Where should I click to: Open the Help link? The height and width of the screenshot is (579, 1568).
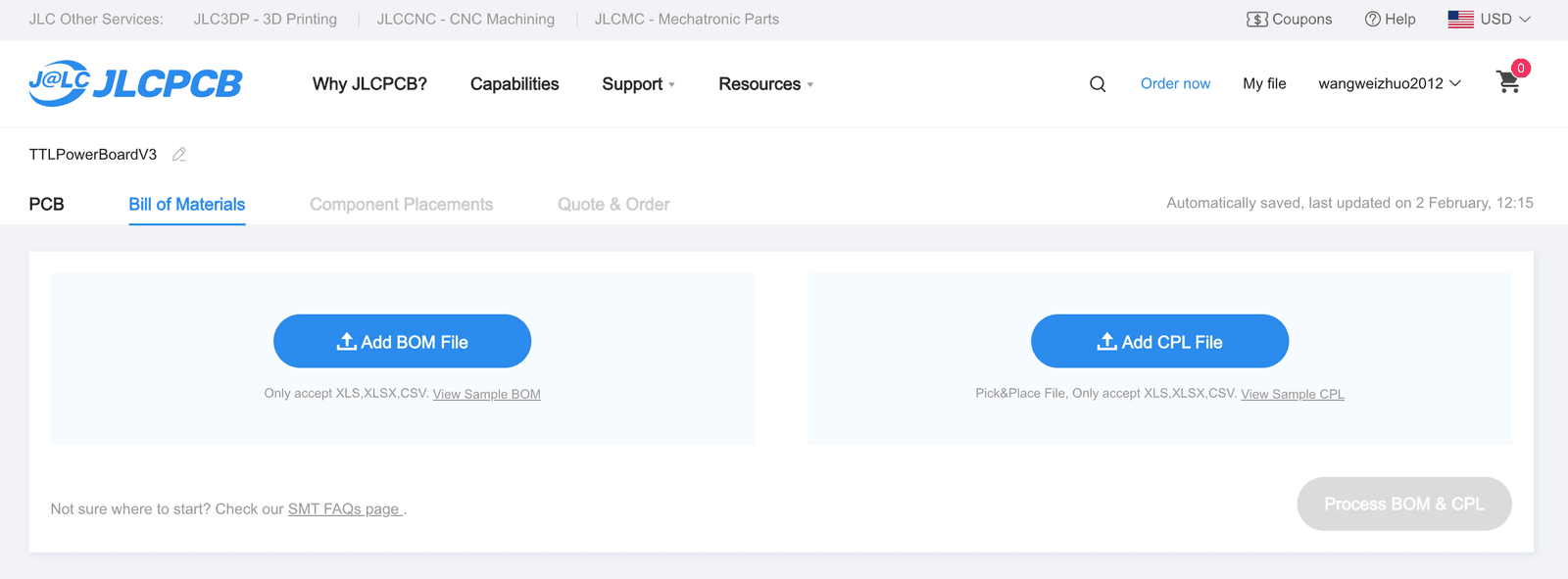click(x=1390, y=19)
